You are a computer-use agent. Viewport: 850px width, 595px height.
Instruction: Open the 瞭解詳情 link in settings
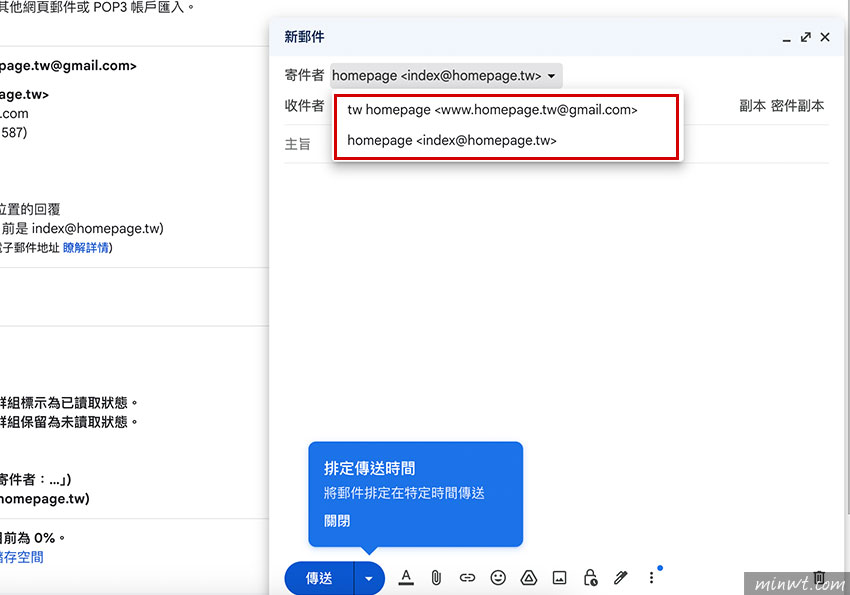[86, 248]
